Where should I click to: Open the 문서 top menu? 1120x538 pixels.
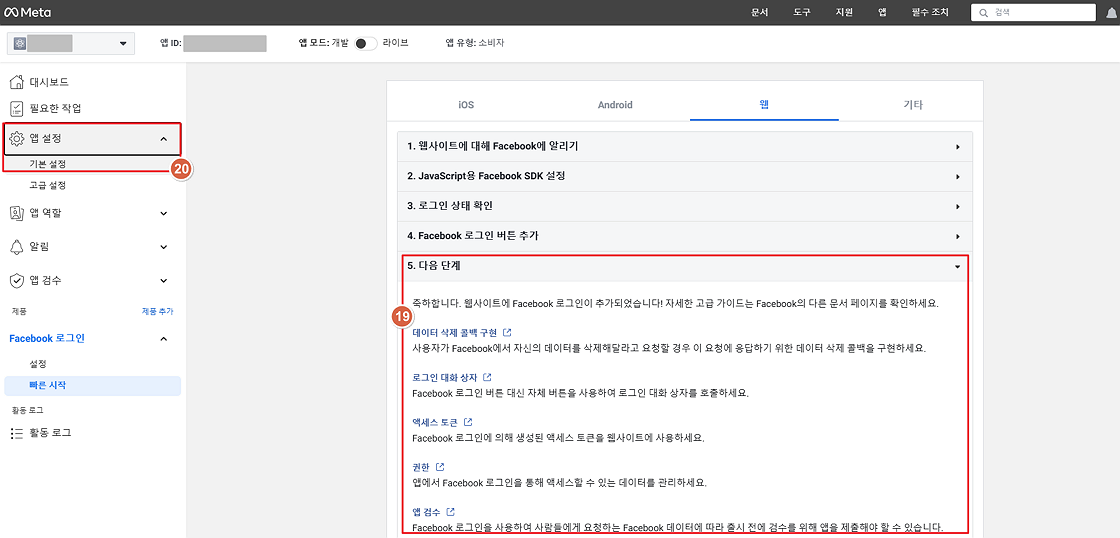[x=760, y=13]
